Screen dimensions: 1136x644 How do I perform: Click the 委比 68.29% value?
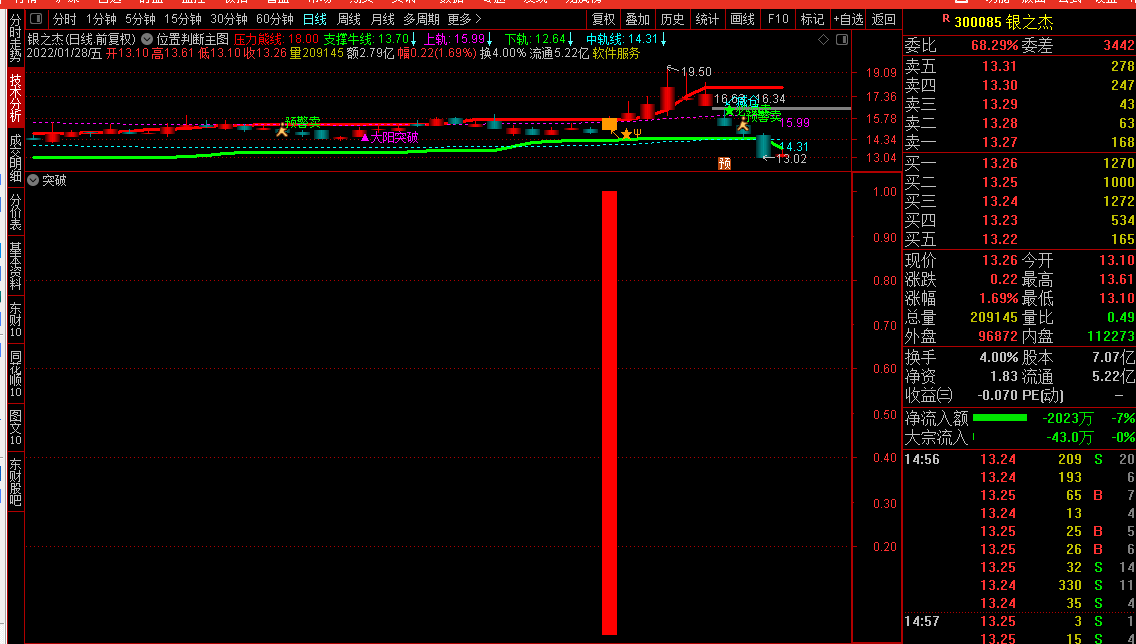click(994, 46)
